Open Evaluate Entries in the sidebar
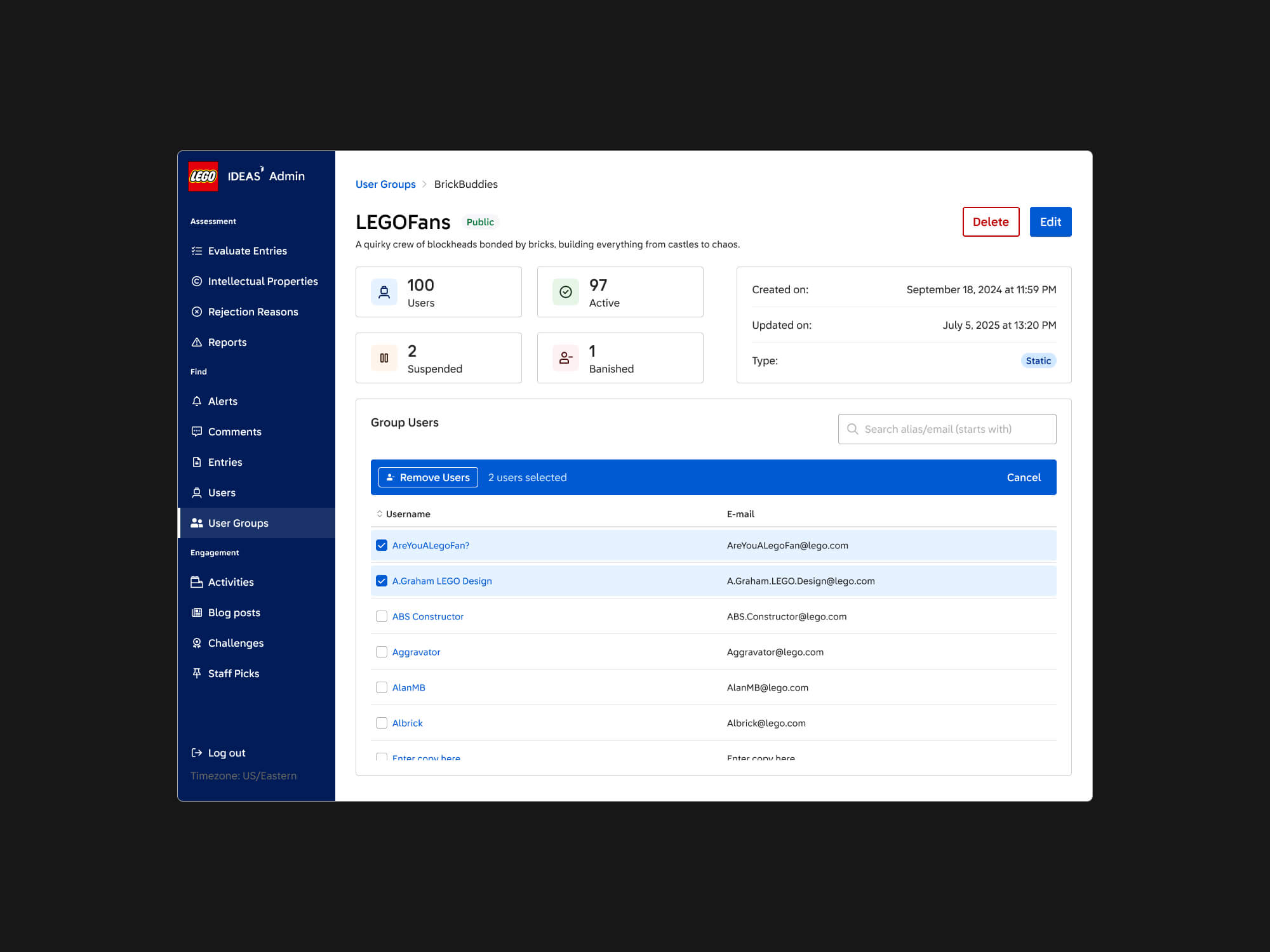The image size is (1270, 952). pos(257,251)
